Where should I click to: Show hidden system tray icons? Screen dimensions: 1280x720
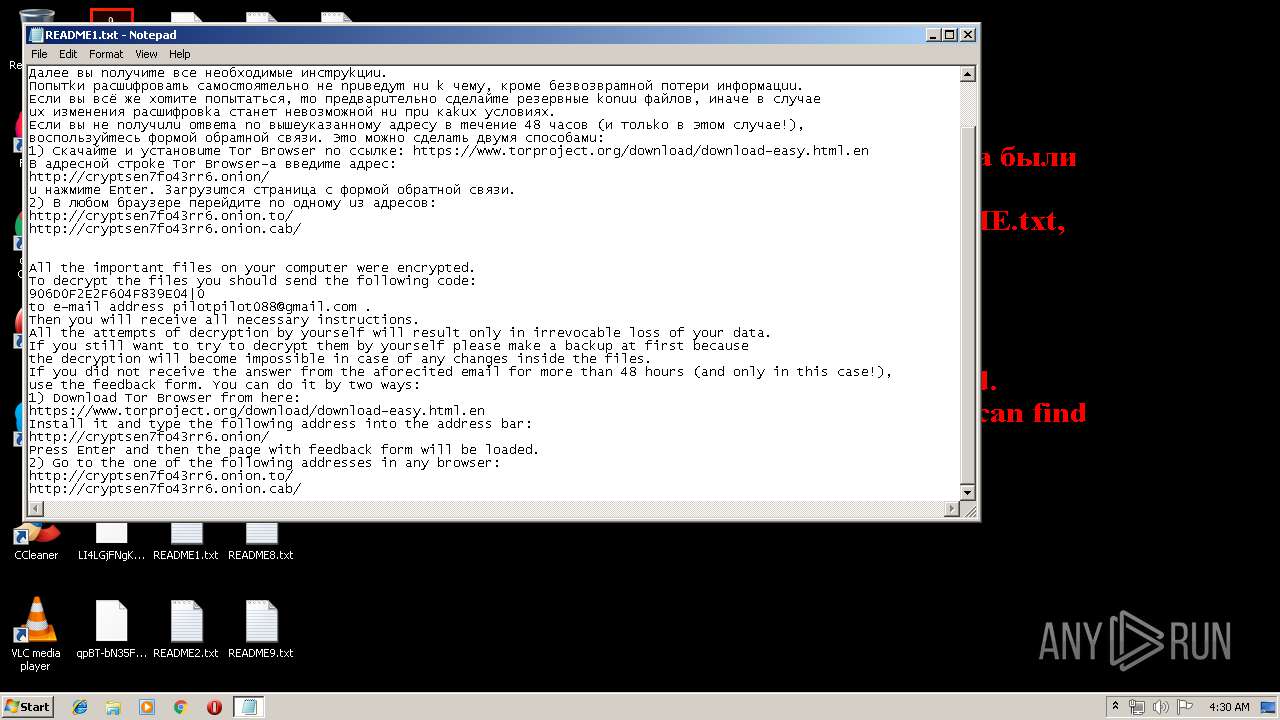tap(1115, 707)
